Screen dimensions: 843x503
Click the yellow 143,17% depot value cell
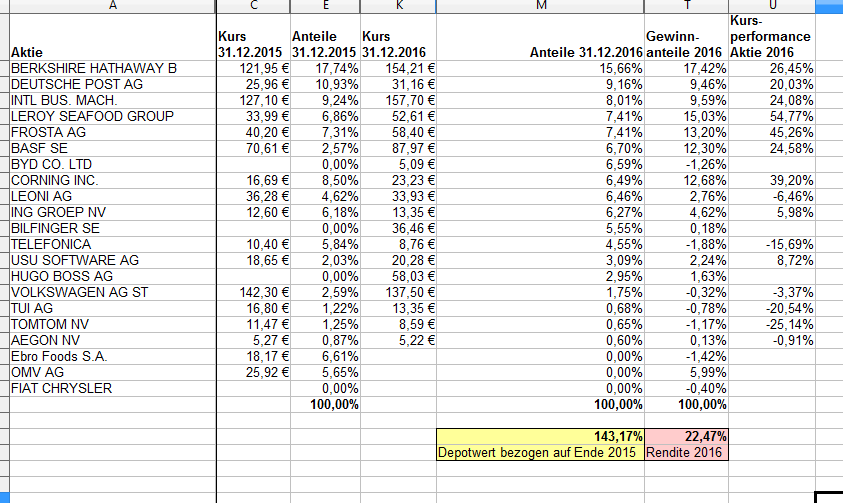pyautogui.click(x=540, y=436)
